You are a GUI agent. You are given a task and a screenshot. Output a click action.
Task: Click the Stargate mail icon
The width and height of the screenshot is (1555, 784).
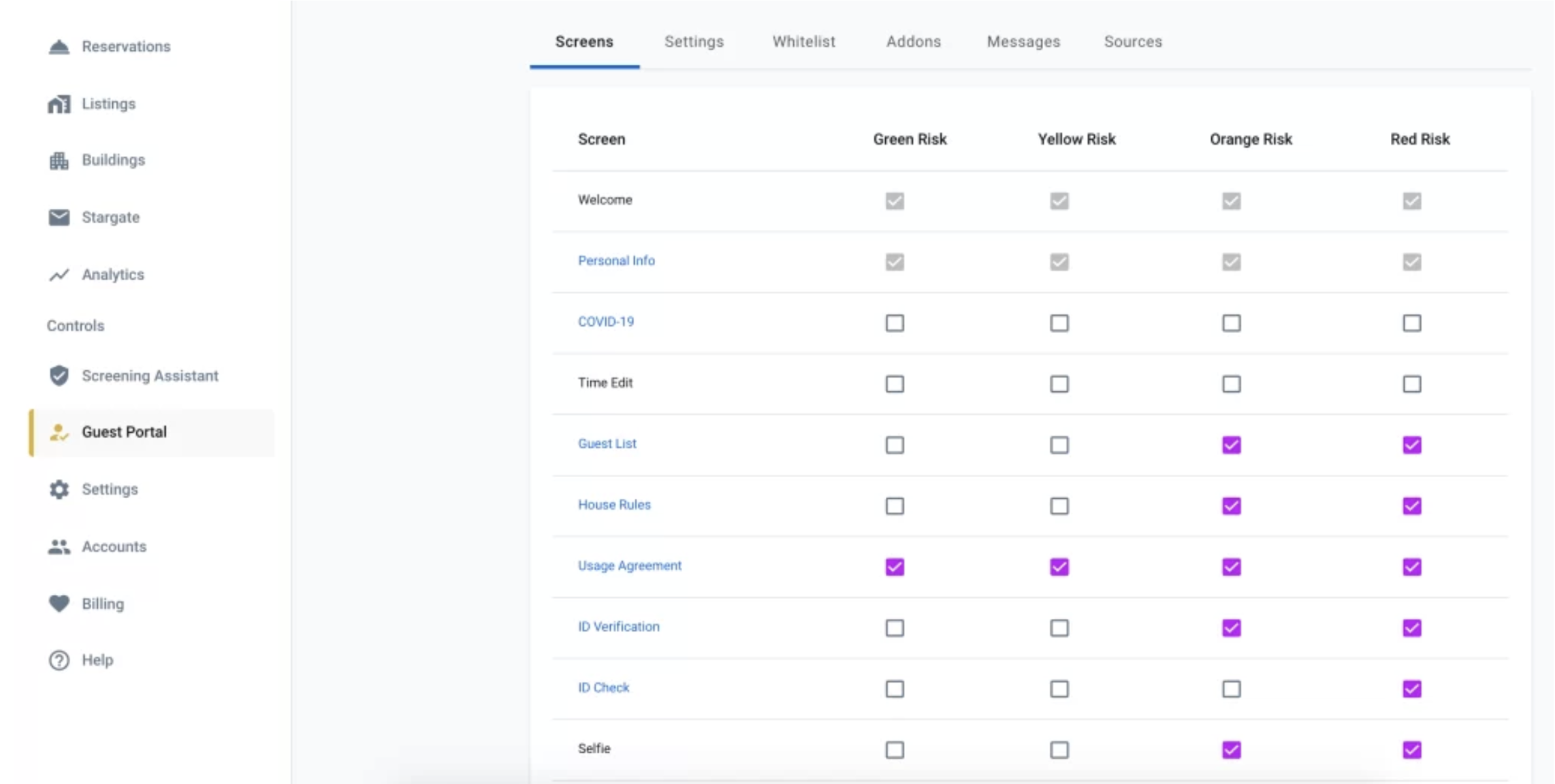[59, 217]
